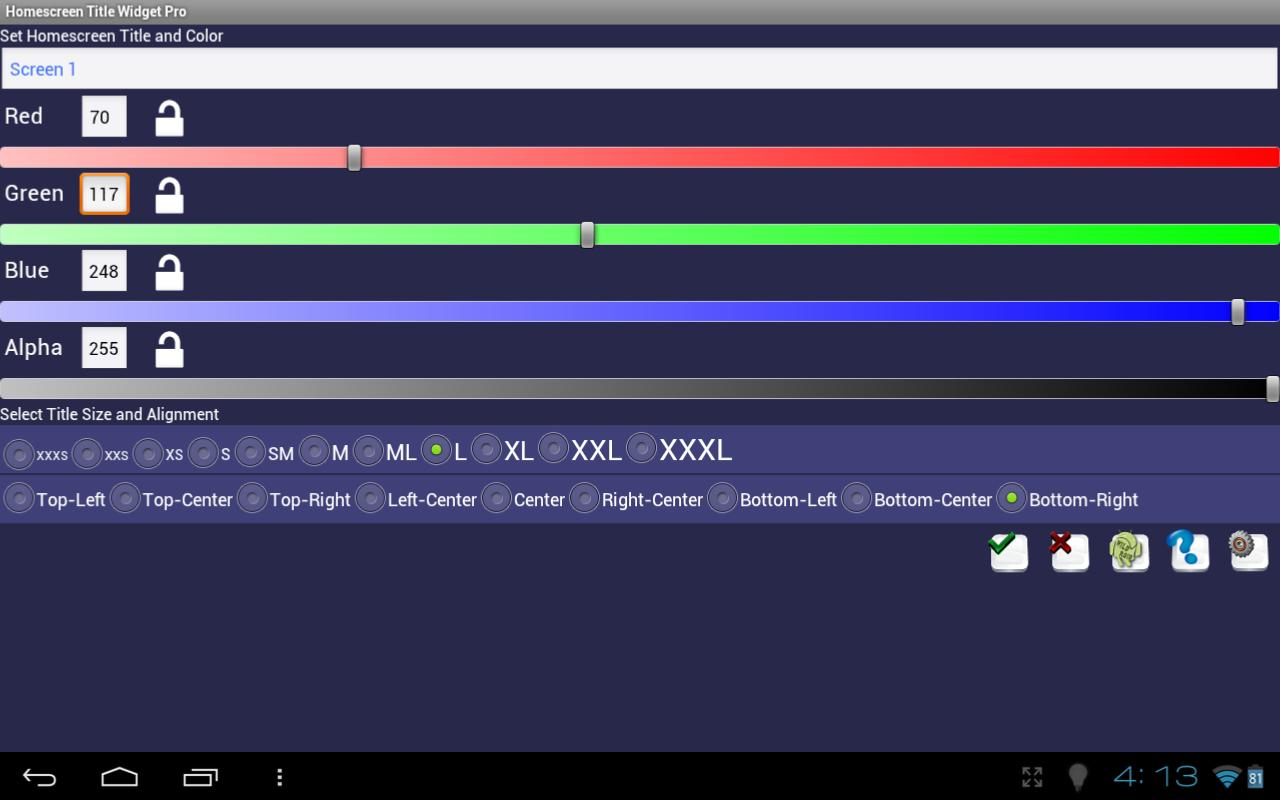This screenshot has width=1280, height=800.
Task: Choose Bottom-Left alignment
Action: (772, 498)
